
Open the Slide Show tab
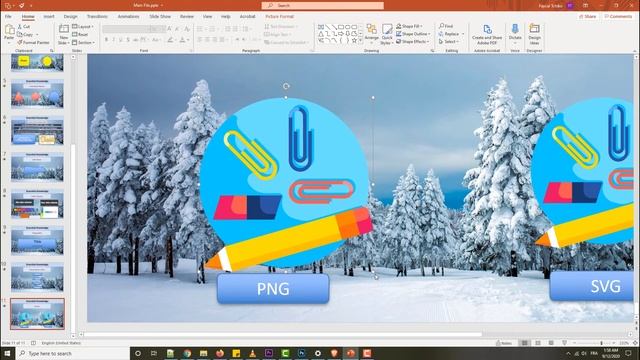160,16
